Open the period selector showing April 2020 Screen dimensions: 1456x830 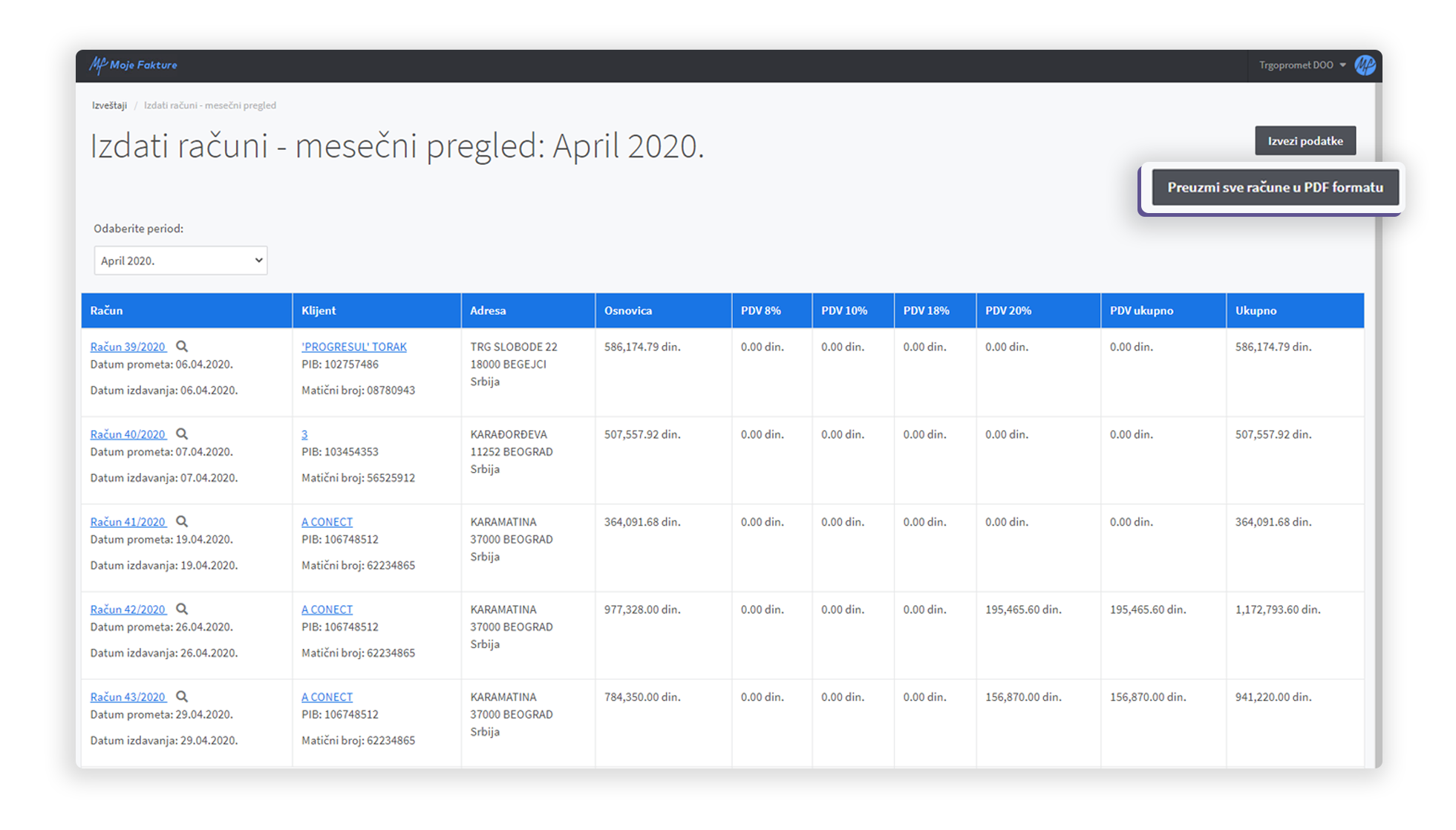tap(180, 261)
